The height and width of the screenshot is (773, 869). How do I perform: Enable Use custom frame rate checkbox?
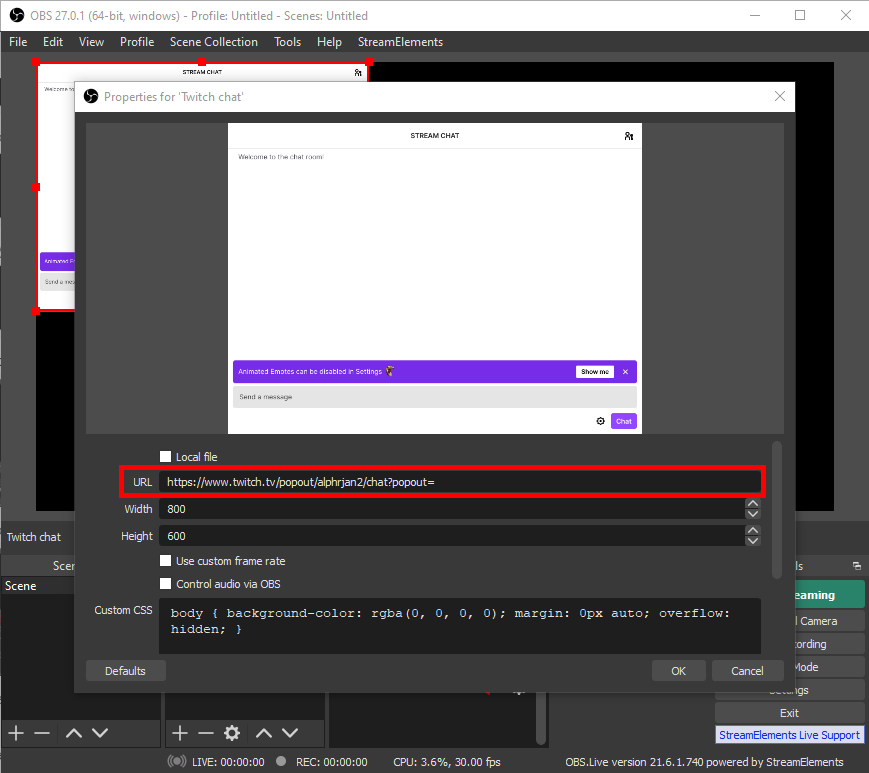click(x=165, y=561)
